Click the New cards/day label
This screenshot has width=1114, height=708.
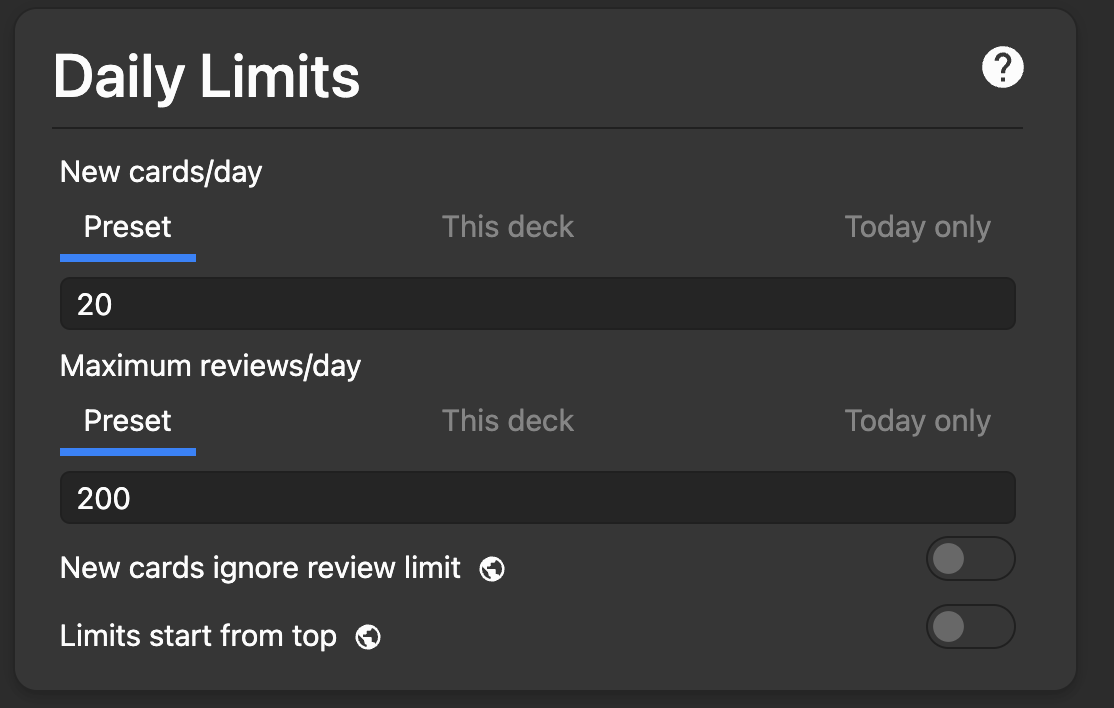click(x=161, y=172)
